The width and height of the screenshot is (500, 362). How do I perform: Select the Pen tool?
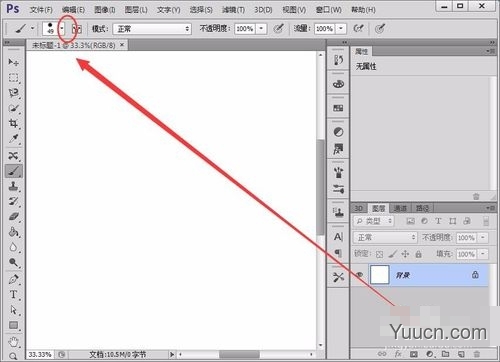click(13, 279)
